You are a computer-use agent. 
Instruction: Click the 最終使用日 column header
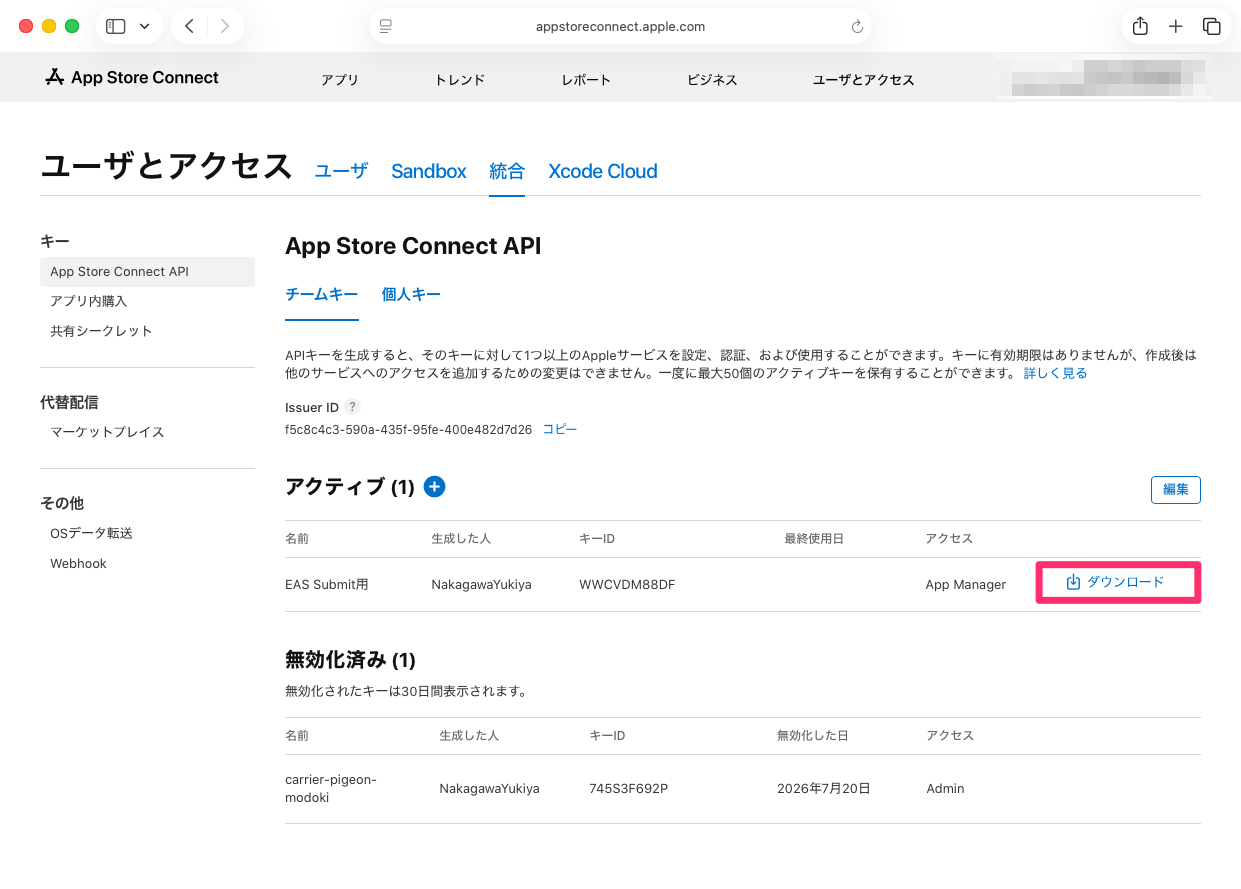click(x=814, y=539)
